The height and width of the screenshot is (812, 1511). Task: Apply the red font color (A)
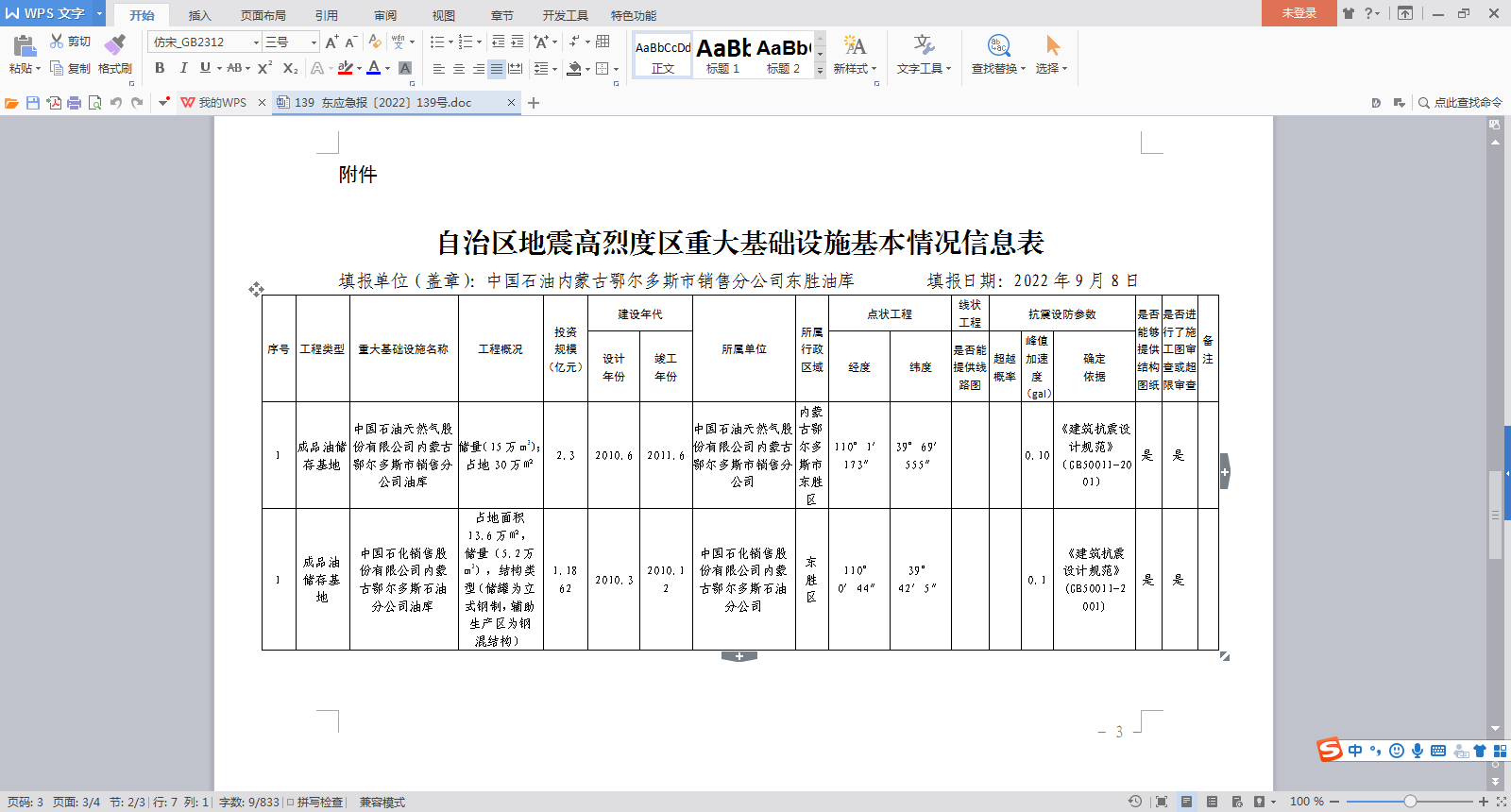pos(374,68)
